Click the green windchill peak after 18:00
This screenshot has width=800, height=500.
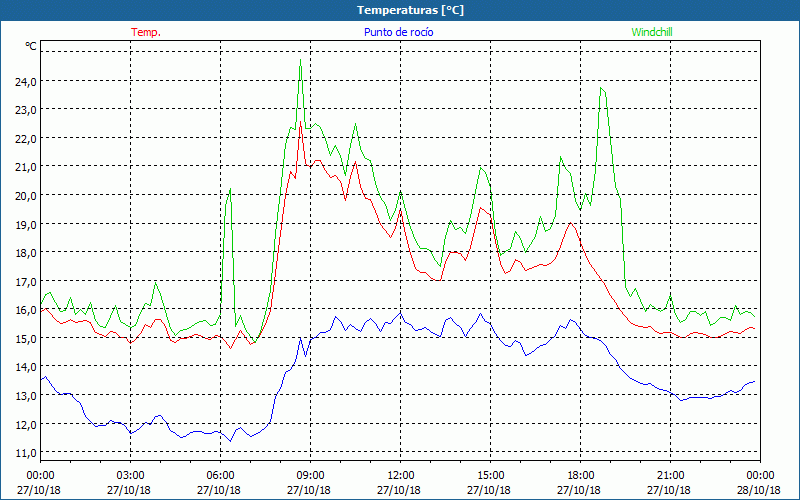coord(602,88)
